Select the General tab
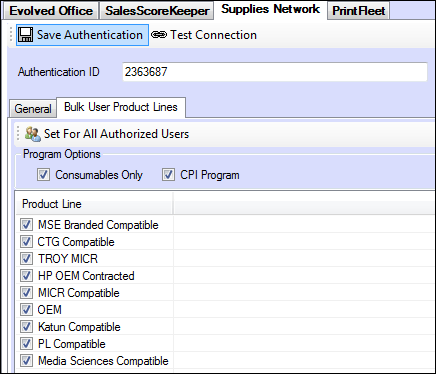 click(33, 109)
